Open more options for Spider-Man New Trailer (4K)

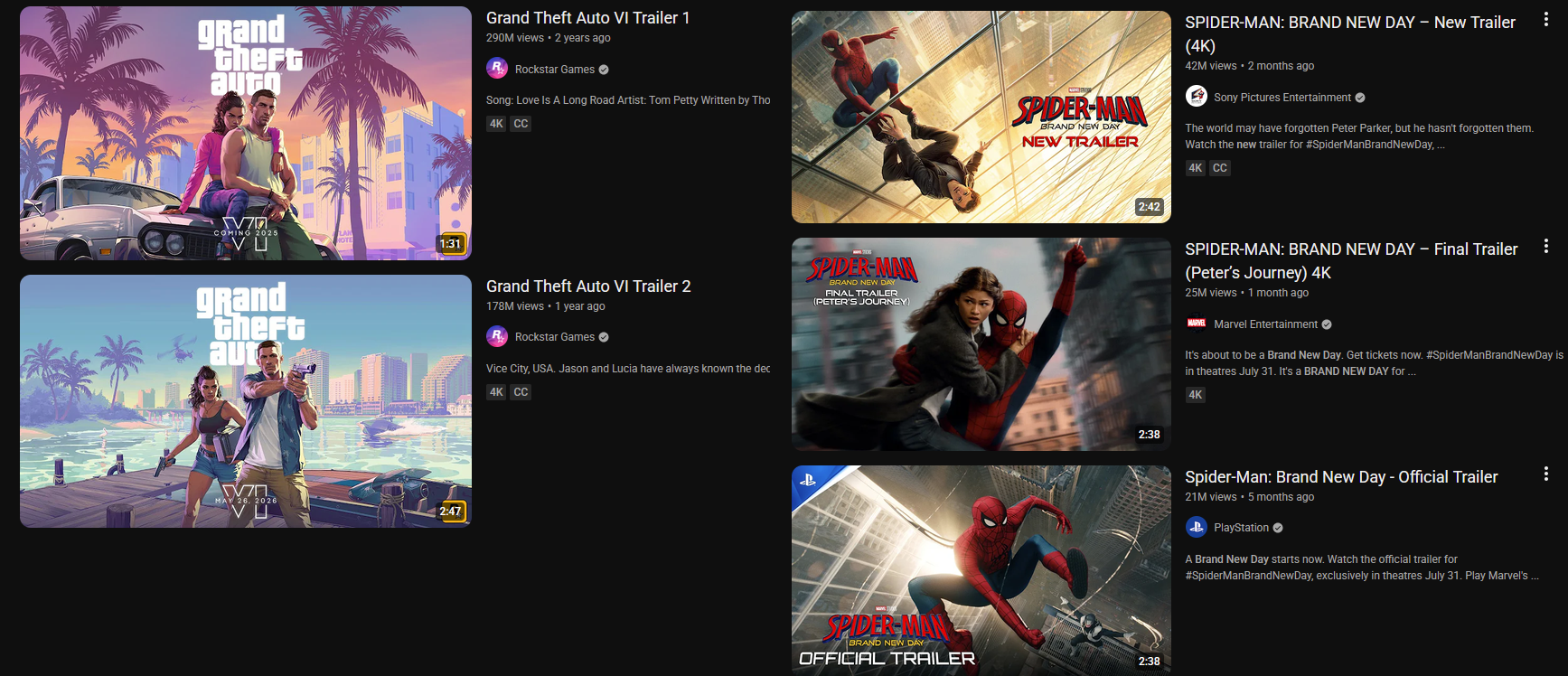tap(1546, 19)
